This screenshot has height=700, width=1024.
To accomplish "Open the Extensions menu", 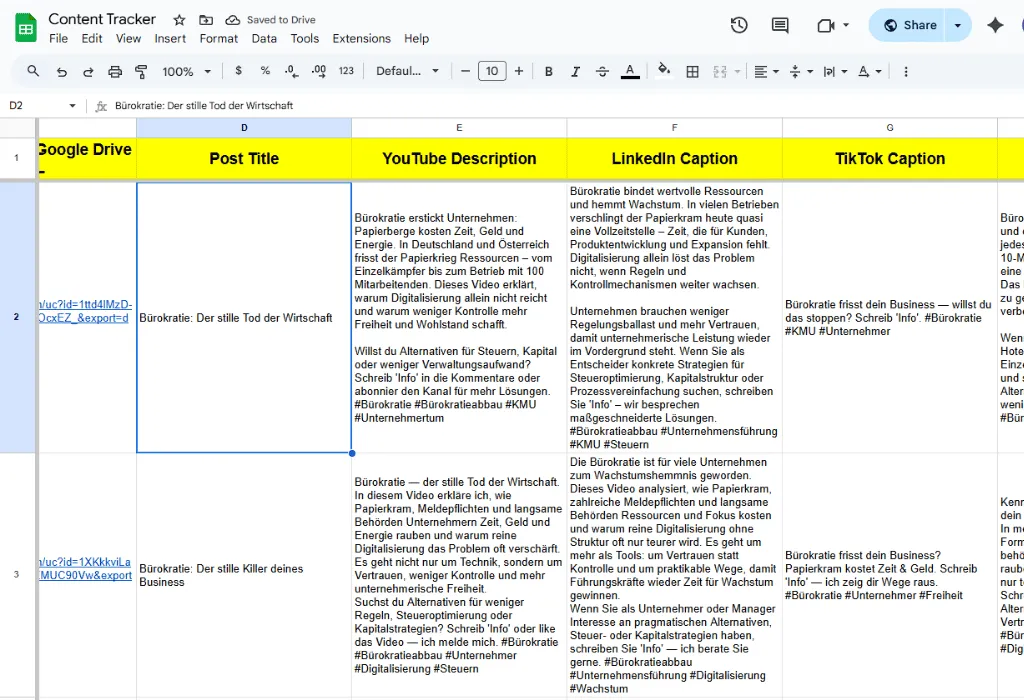I will 361,38.
